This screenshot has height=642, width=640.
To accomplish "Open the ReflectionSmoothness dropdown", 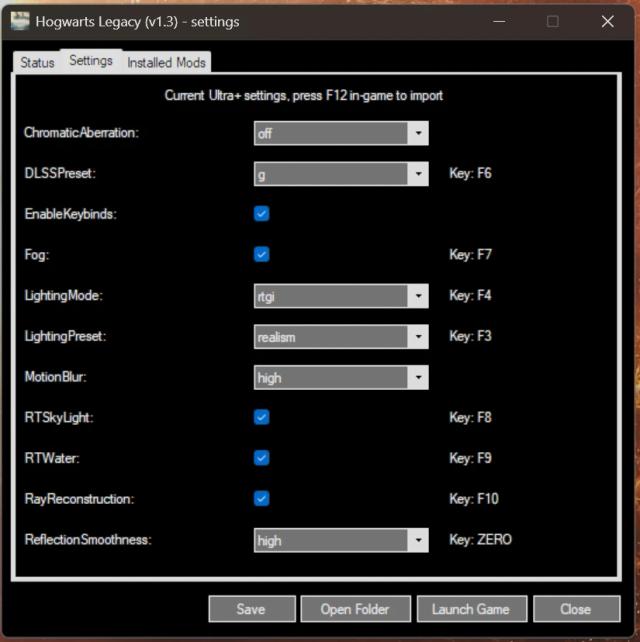I will coord(341,540).
